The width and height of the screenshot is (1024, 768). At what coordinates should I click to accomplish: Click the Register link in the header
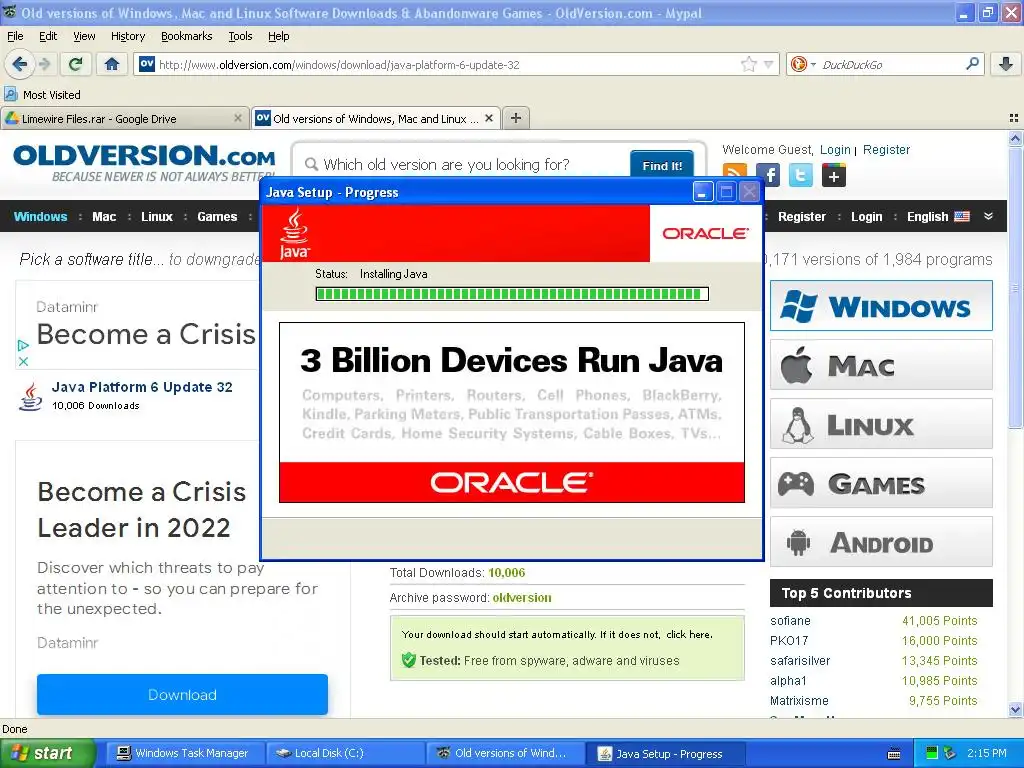tap(886, 150)
